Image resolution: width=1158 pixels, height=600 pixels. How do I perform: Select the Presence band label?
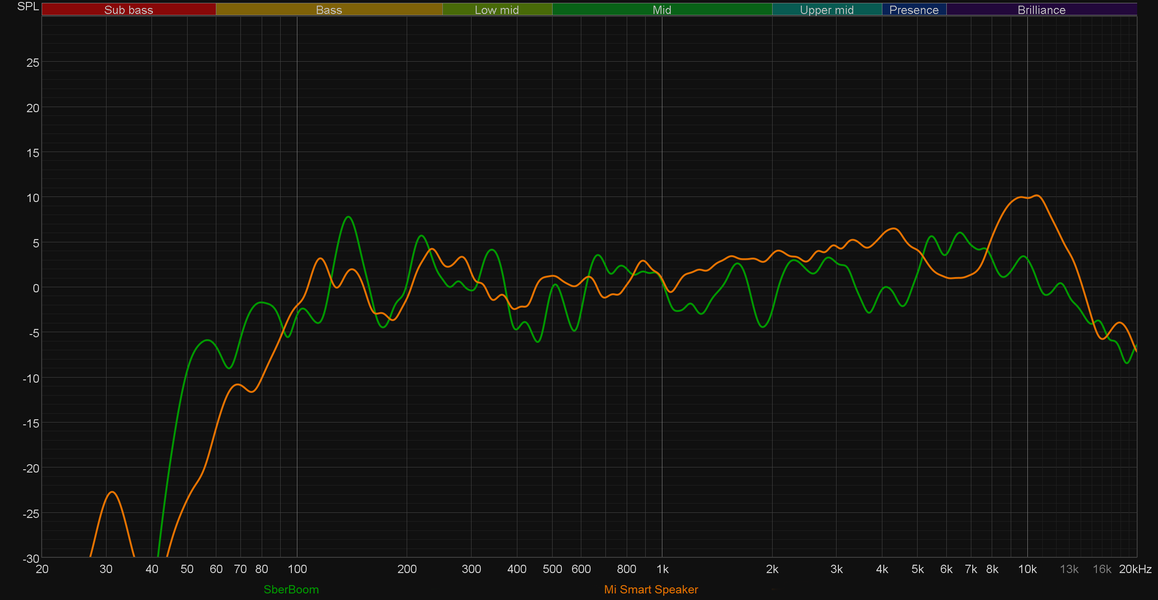(914, 10)
